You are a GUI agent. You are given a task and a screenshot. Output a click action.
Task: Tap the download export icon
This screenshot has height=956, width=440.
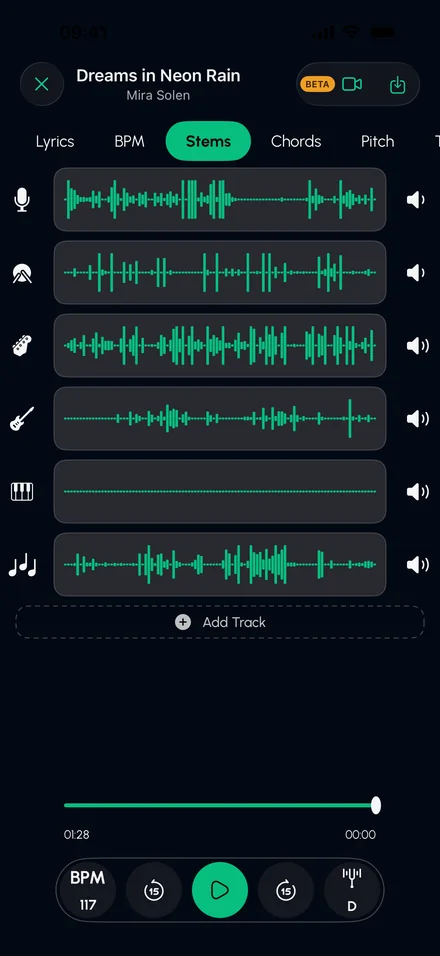pos(397,85)
